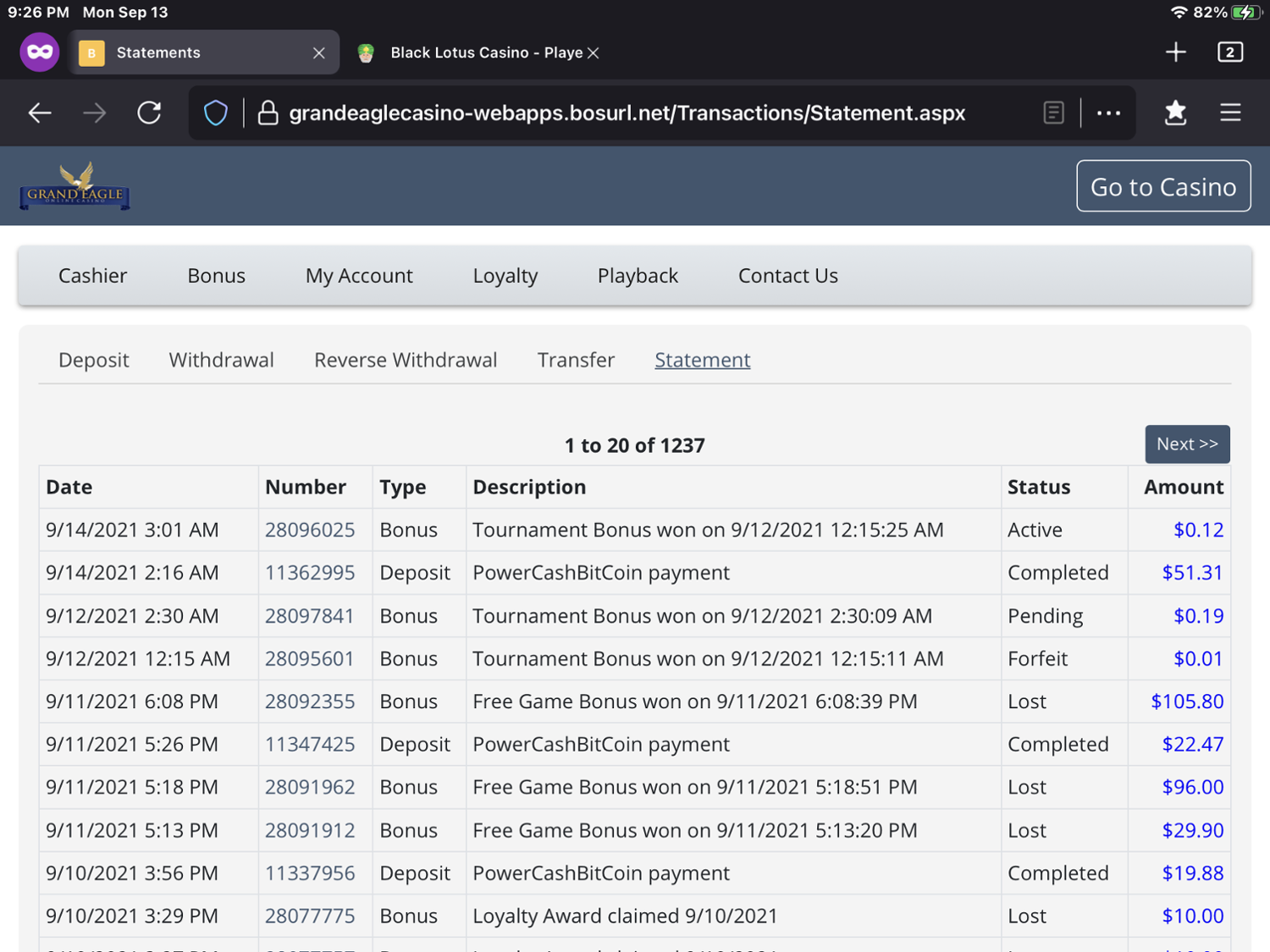
Task: Tap the address bar URL
Action: [x=627, y=113]
